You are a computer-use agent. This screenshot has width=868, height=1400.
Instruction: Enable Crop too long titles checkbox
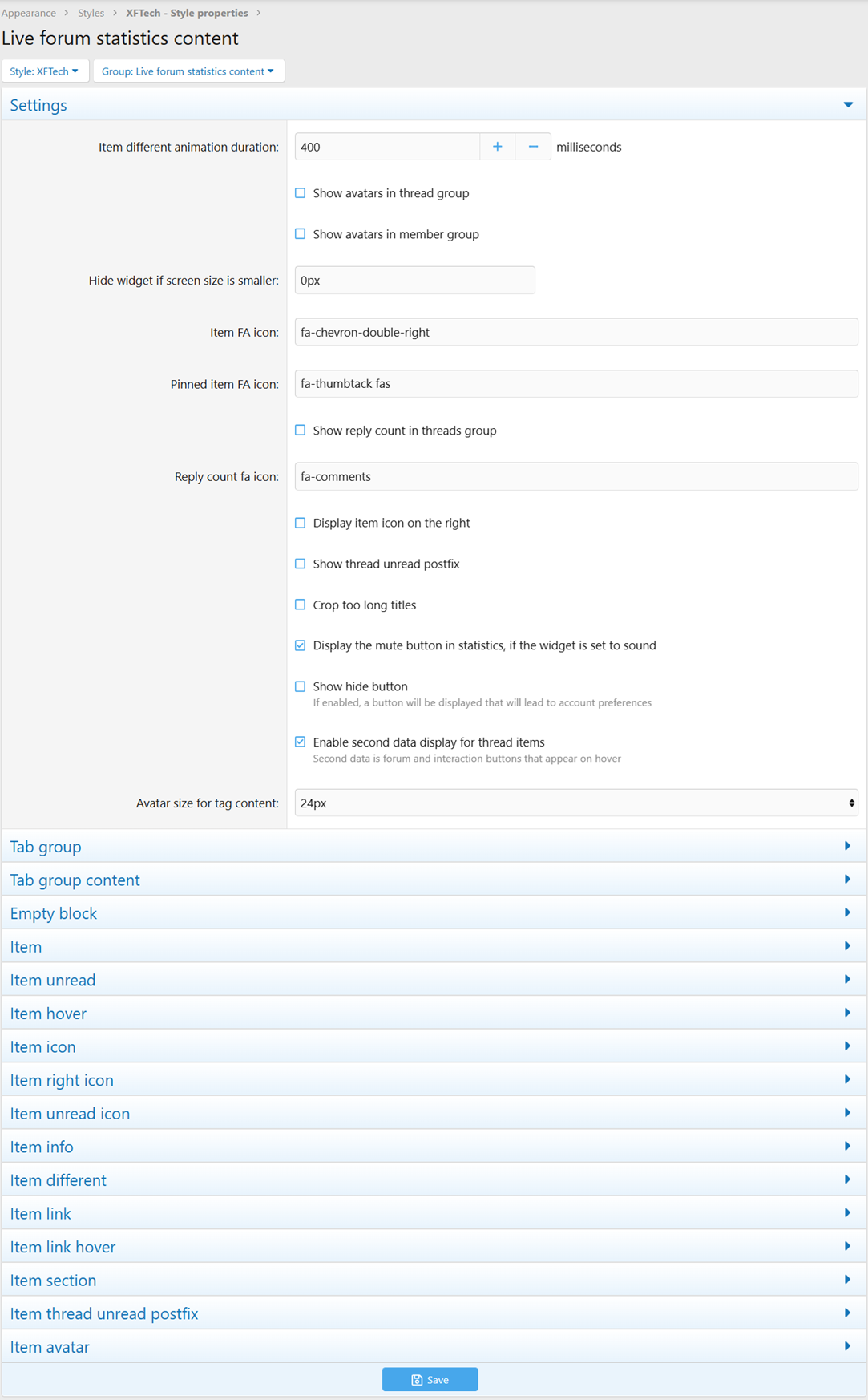301,605
